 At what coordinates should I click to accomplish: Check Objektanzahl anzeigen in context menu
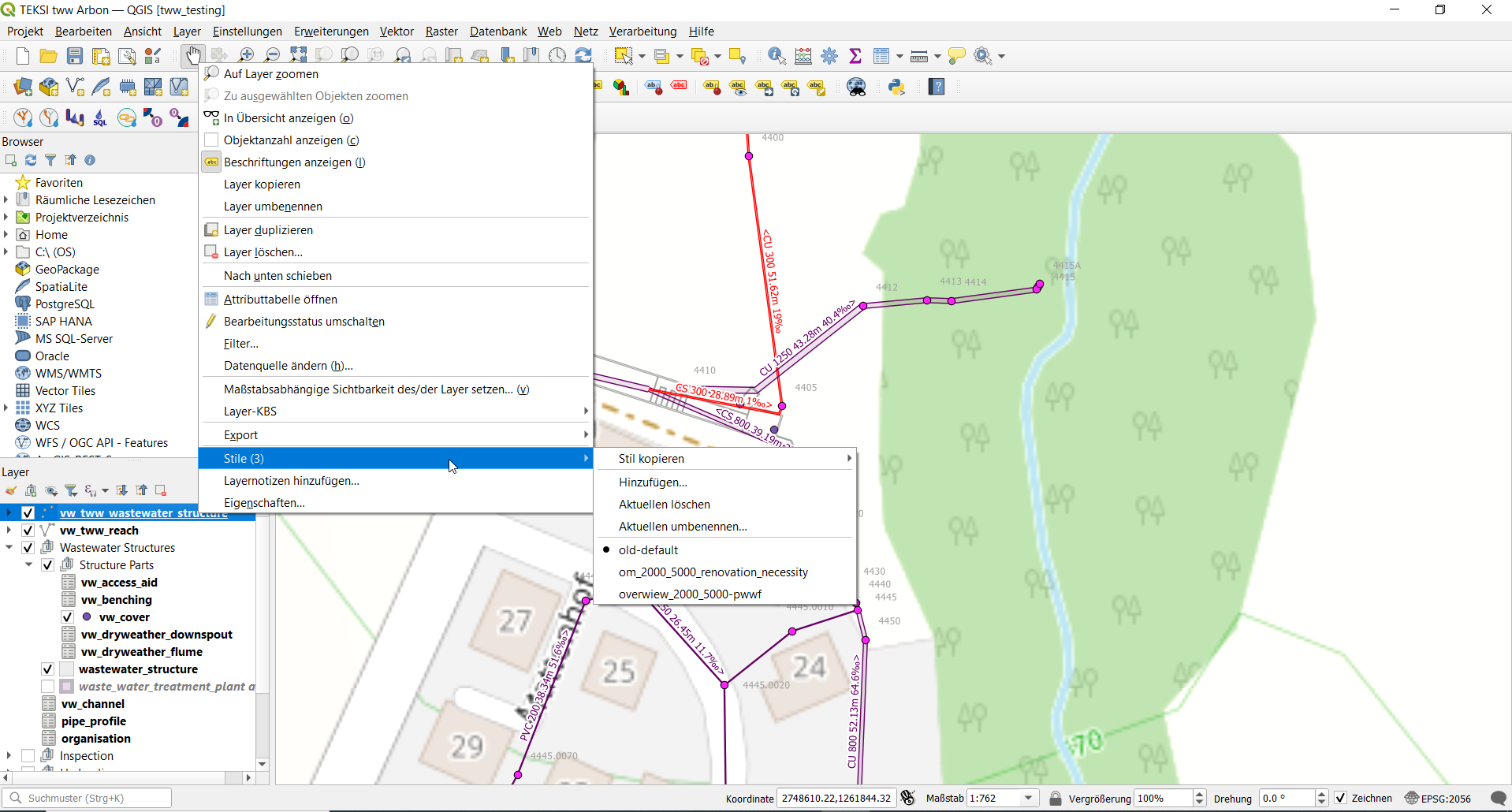point(211,140)
